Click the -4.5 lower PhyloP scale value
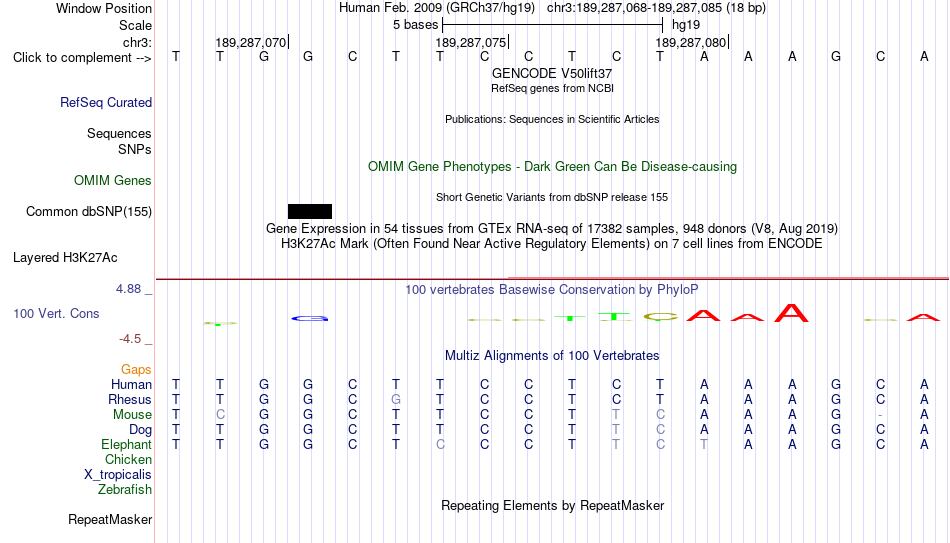 pos(130,339)
